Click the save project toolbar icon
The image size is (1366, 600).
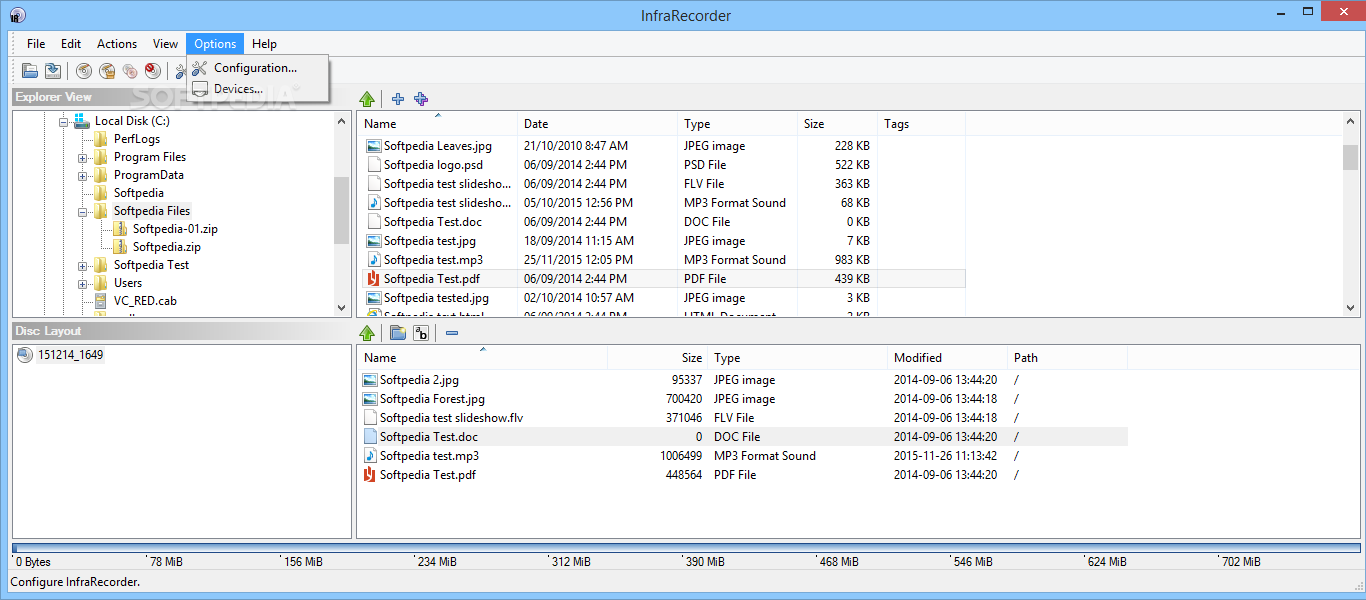[53, 70]
